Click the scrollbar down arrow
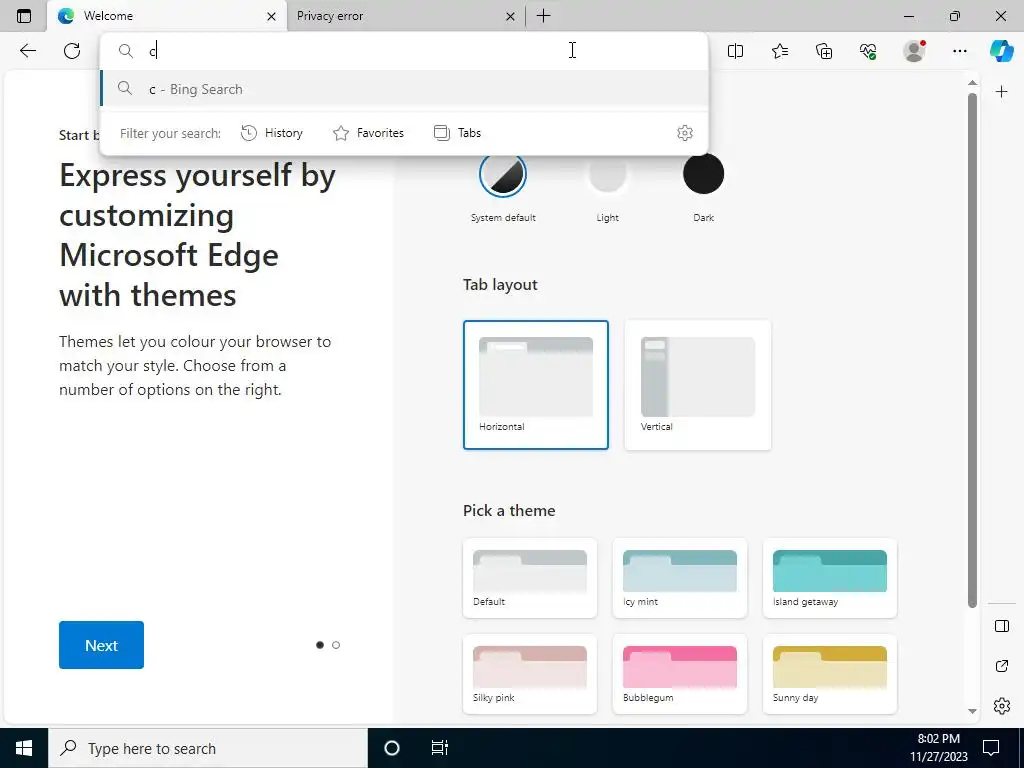This screenshot has height=768, width=1024. click(x=972, y=711)
